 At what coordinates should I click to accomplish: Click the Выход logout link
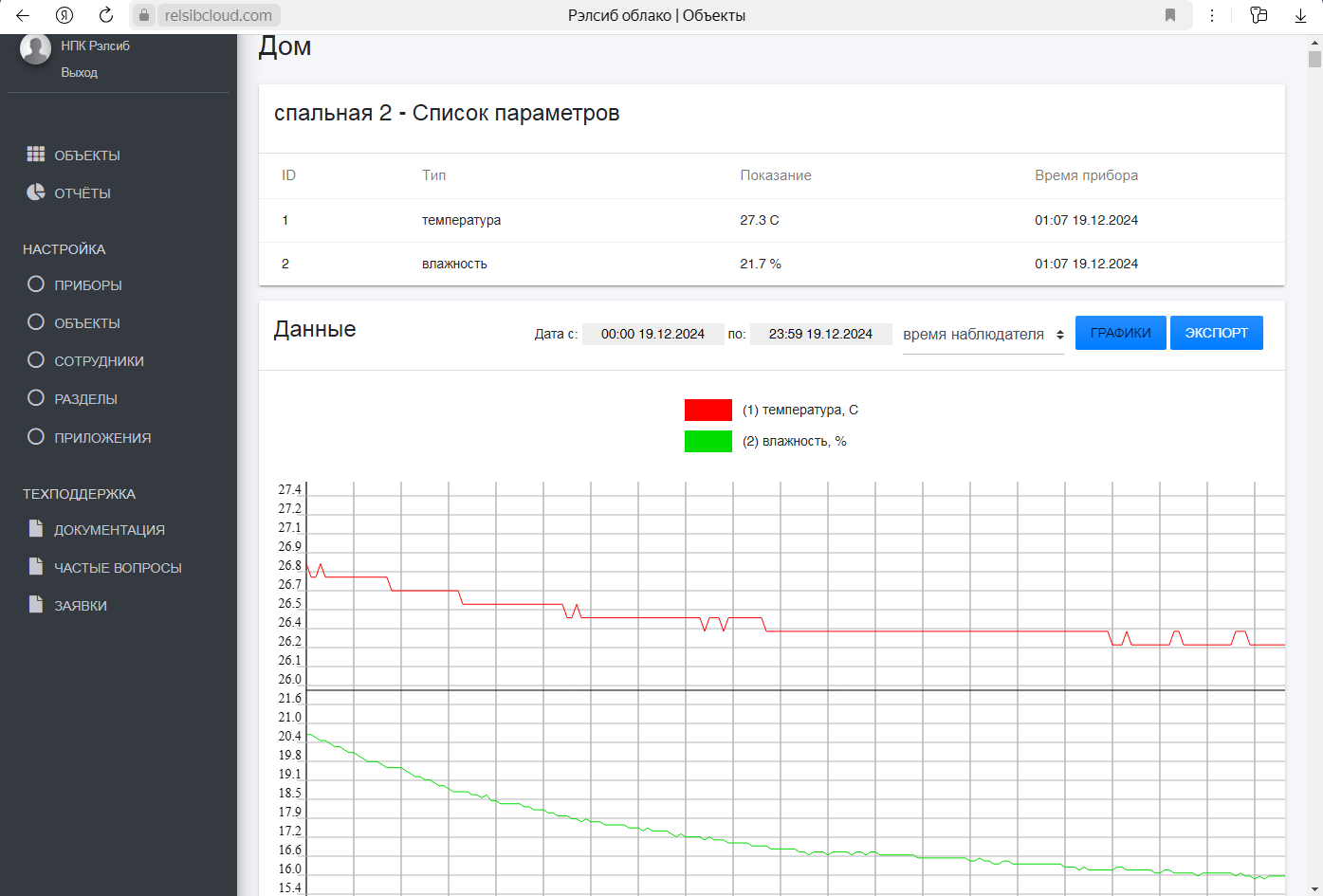click(x=80, y=73)
